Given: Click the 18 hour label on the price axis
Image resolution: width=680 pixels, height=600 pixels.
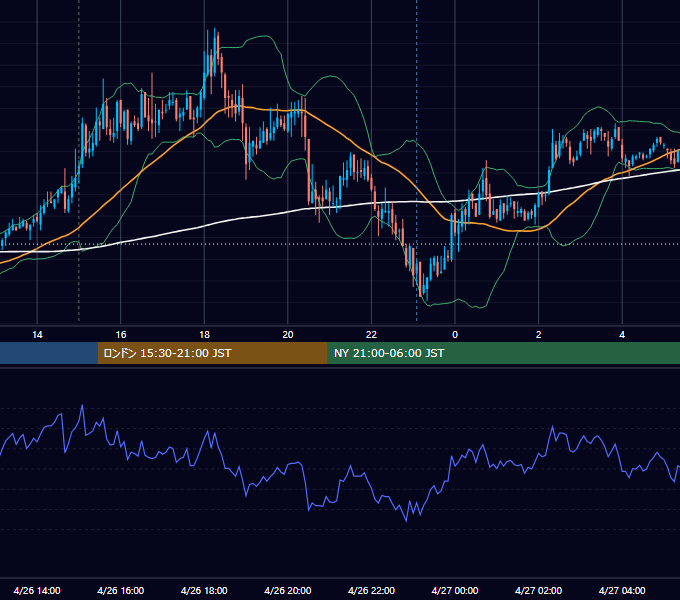Looking at the screenshot, I should coord(204,335).
